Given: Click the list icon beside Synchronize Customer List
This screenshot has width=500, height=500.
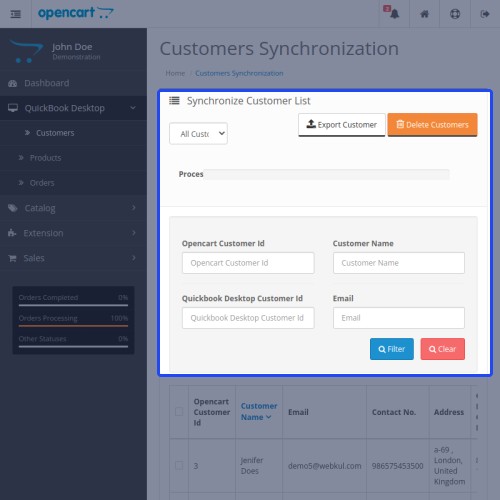Looking at the screenshot, I should click(x=174, y=100).
